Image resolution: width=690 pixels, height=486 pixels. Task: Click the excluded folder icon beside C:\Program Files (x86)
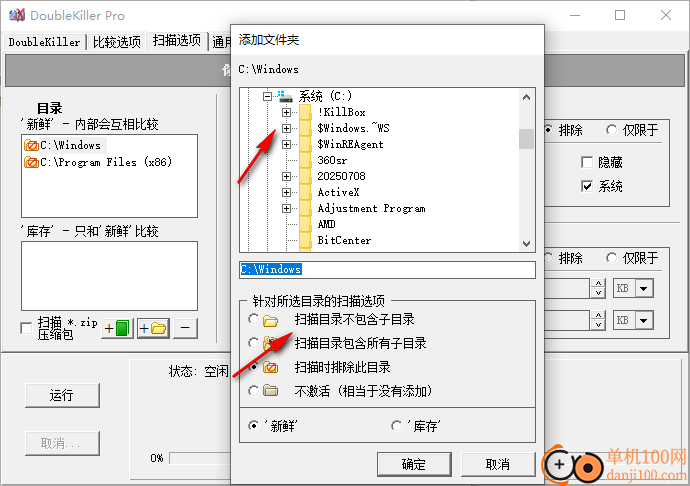(31, 162)
